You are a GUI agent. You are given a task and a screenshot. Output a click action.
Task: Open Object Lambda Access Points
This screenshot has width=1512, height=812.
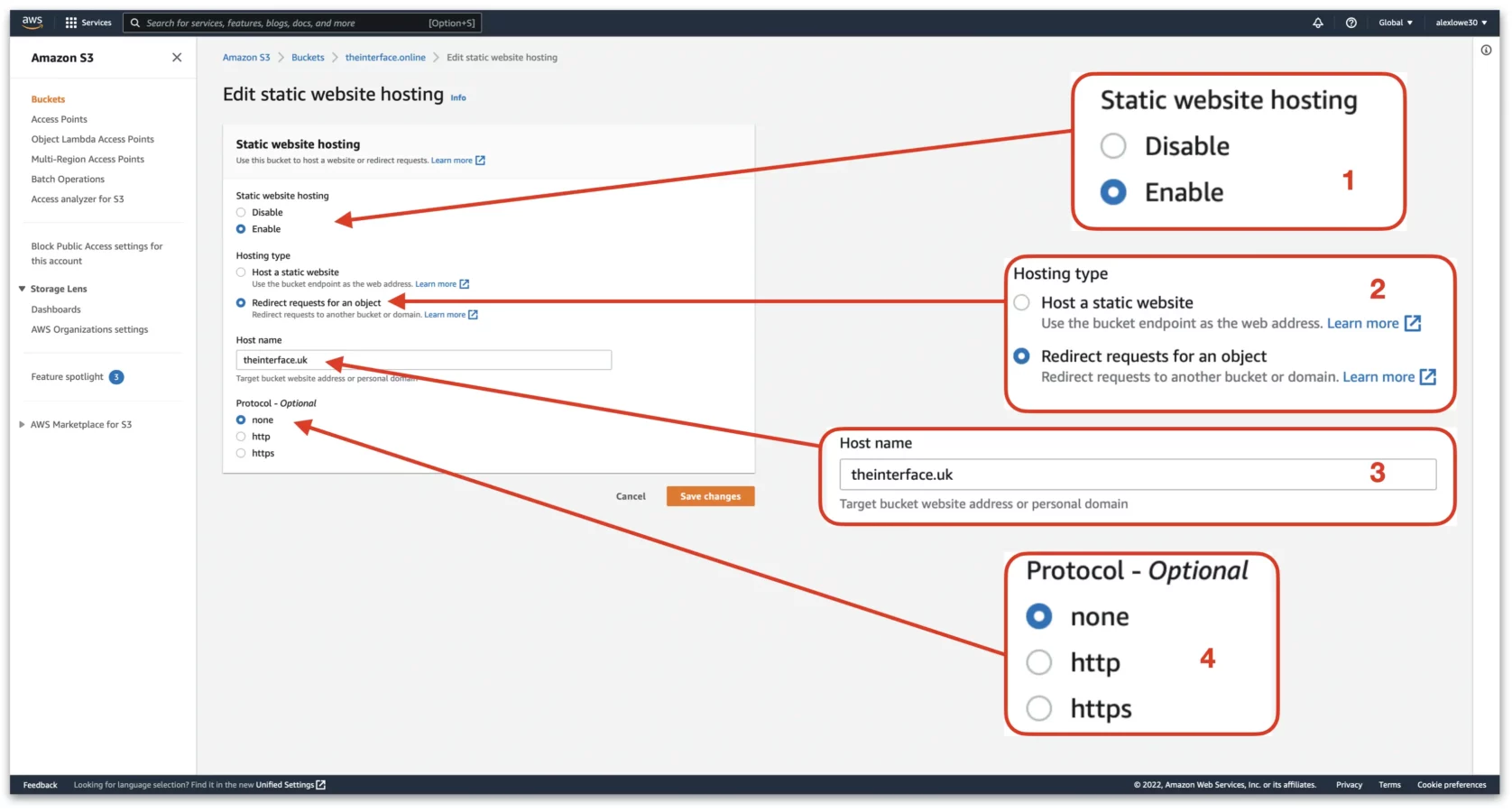pyautogui.click(x=93, y=139)
